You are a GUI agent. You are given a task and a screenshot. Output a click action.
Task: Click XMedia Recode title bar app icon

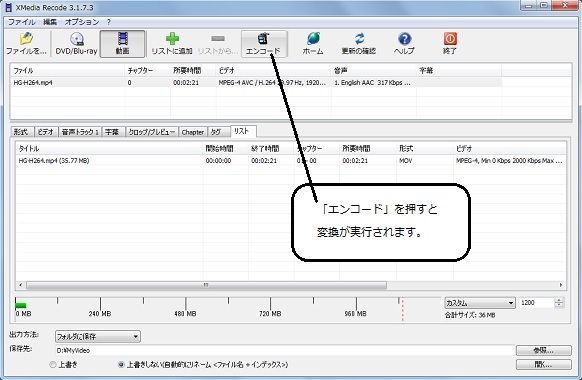tap(9, 7)
